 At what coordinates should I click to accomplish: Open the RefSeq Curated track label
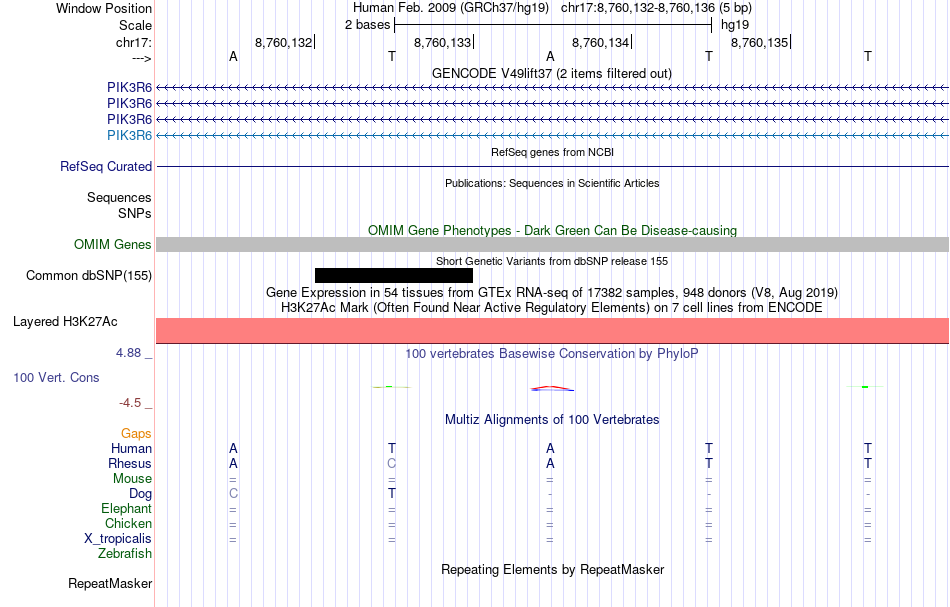(x=106, y=167)
